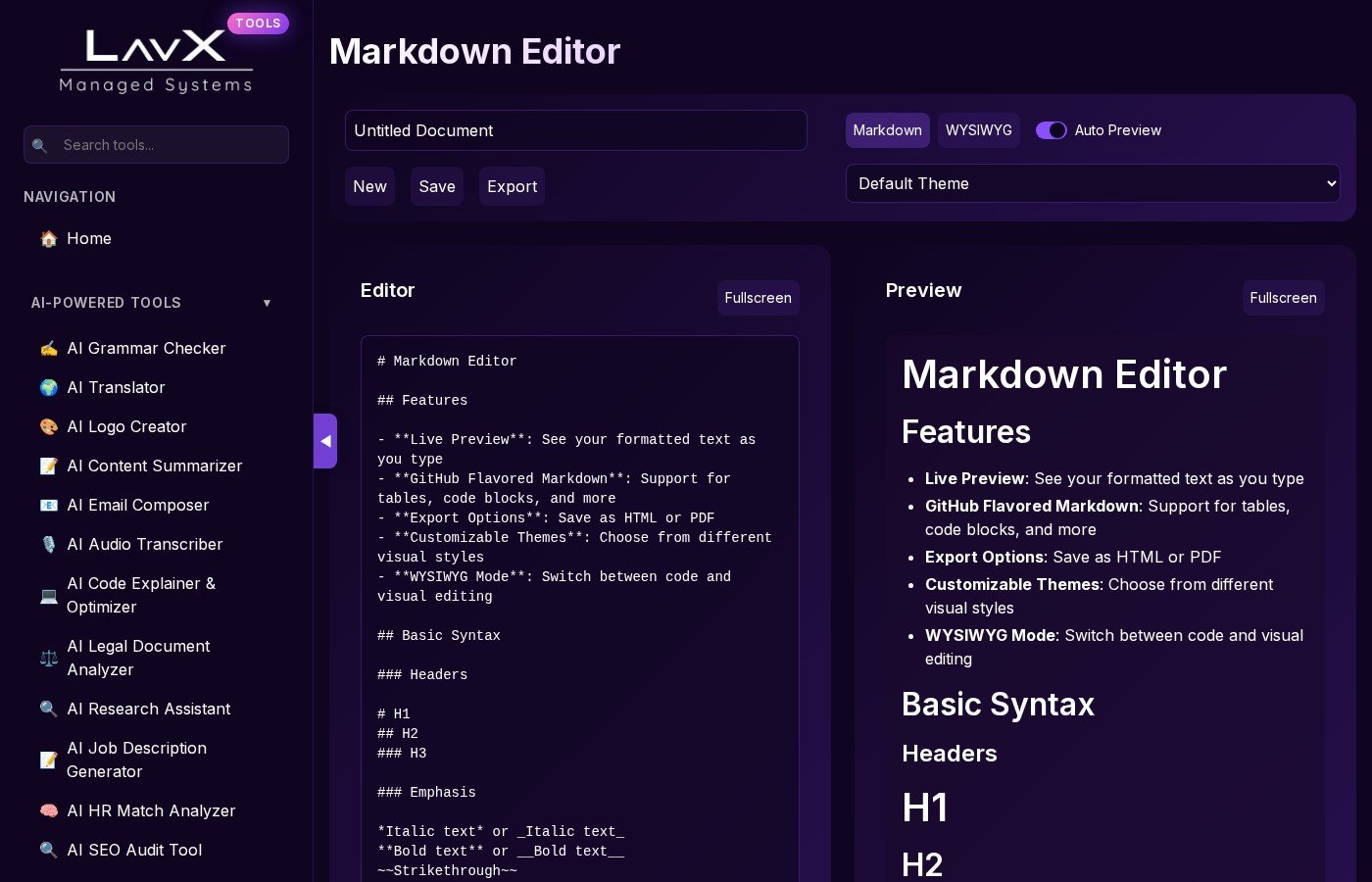Click the Export button
This screenshot has width=1372, height=882.
[x=512, y=186]
